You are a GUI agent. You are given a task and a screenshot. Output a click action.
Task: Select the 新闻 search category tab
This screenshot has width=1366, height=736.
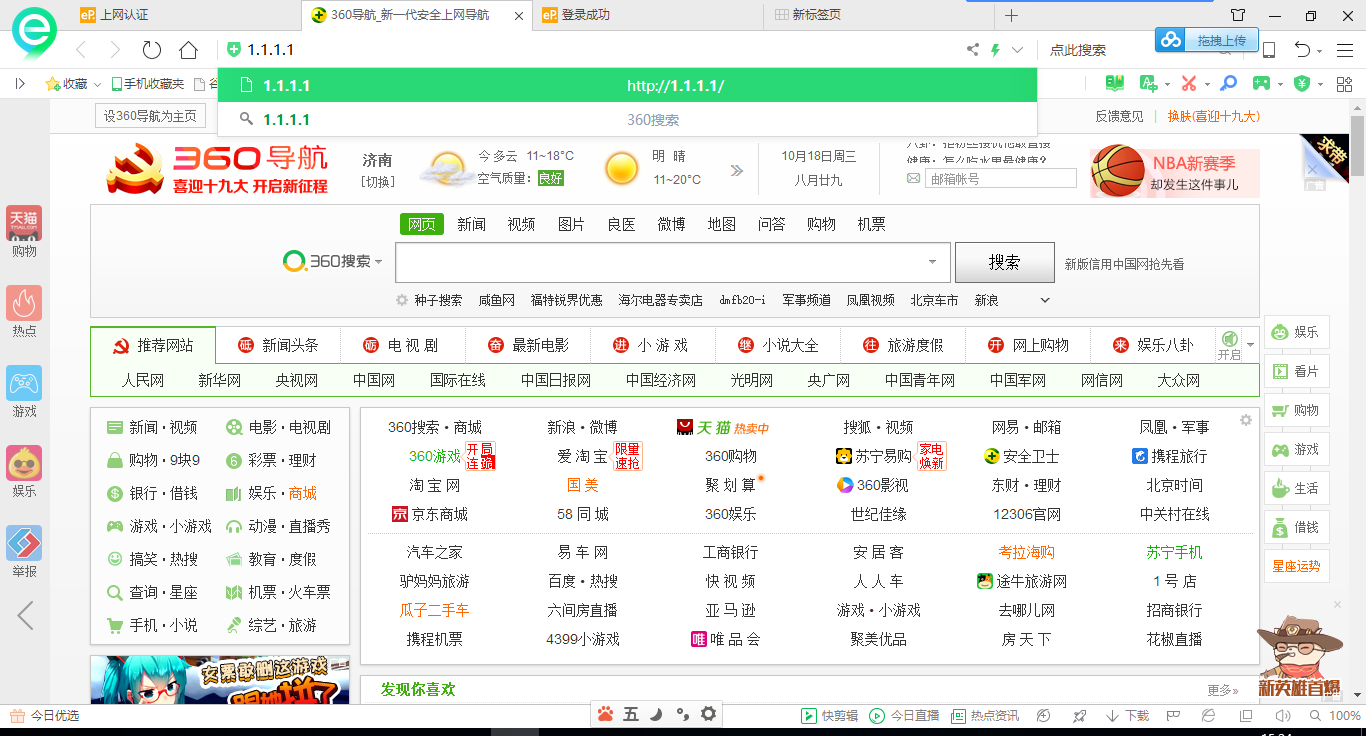click(x=472, y=224)
